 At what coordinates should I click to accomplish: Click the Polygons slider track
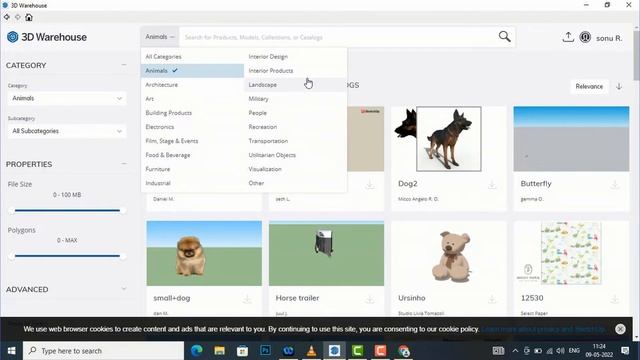click(67, 256)
